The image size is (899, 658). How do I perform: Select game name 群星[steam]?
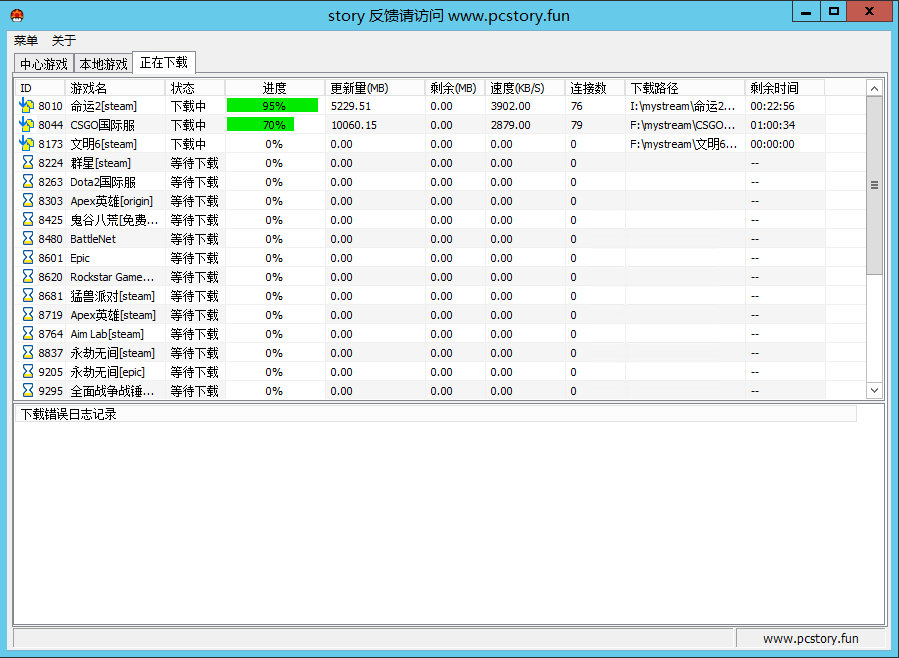[100, 163]
